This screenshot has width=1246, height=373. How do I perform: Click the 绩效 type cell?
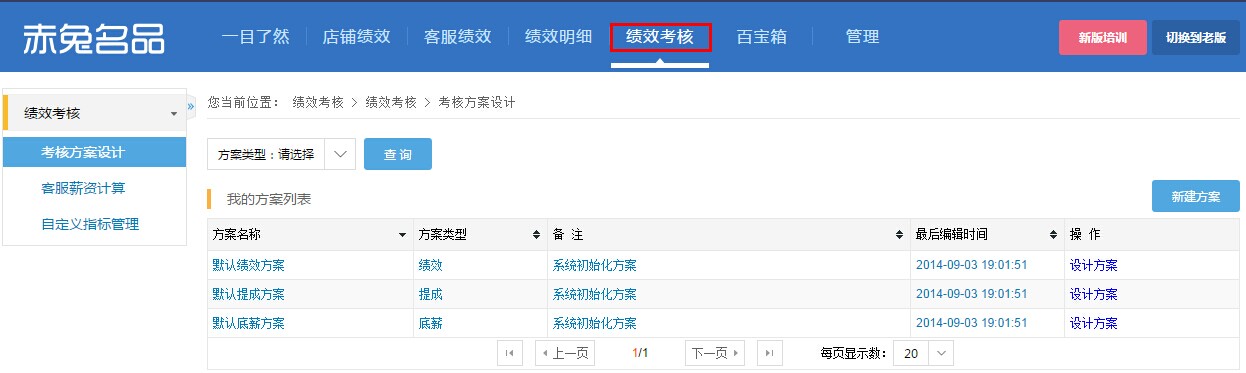430,265
